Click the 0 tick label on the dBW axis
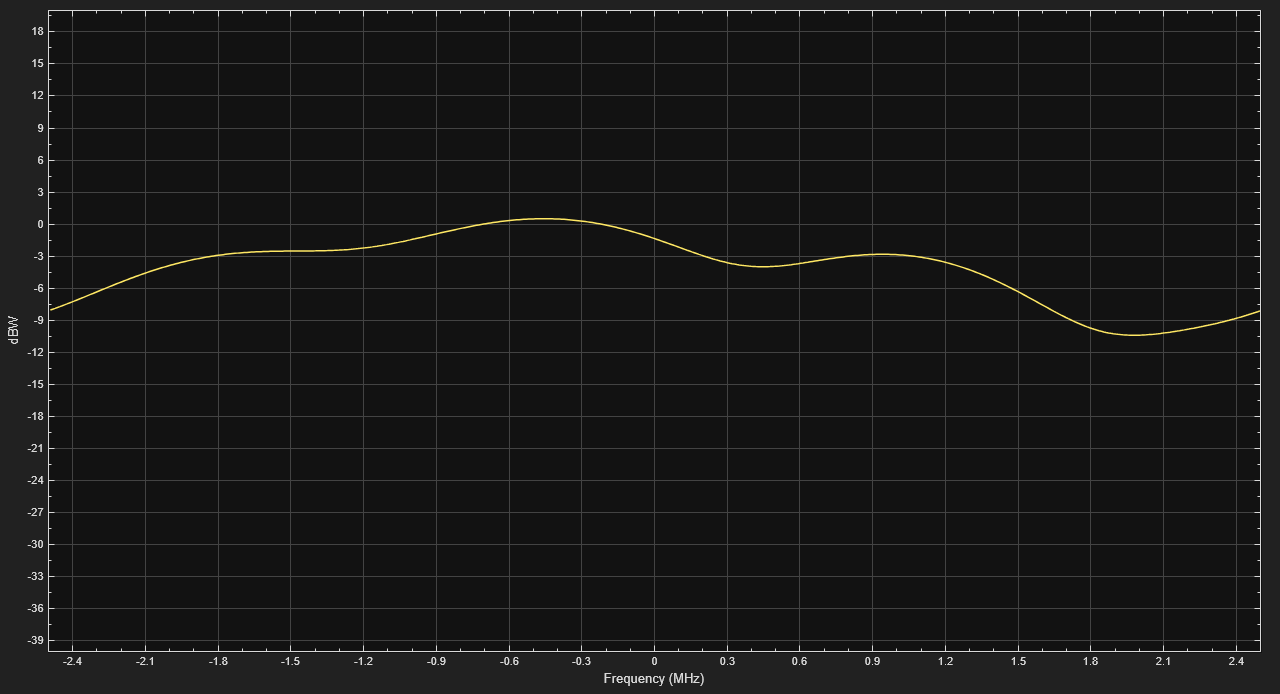Image resolution: width=1280 pixels, height=694 pixels. [40, 224]
